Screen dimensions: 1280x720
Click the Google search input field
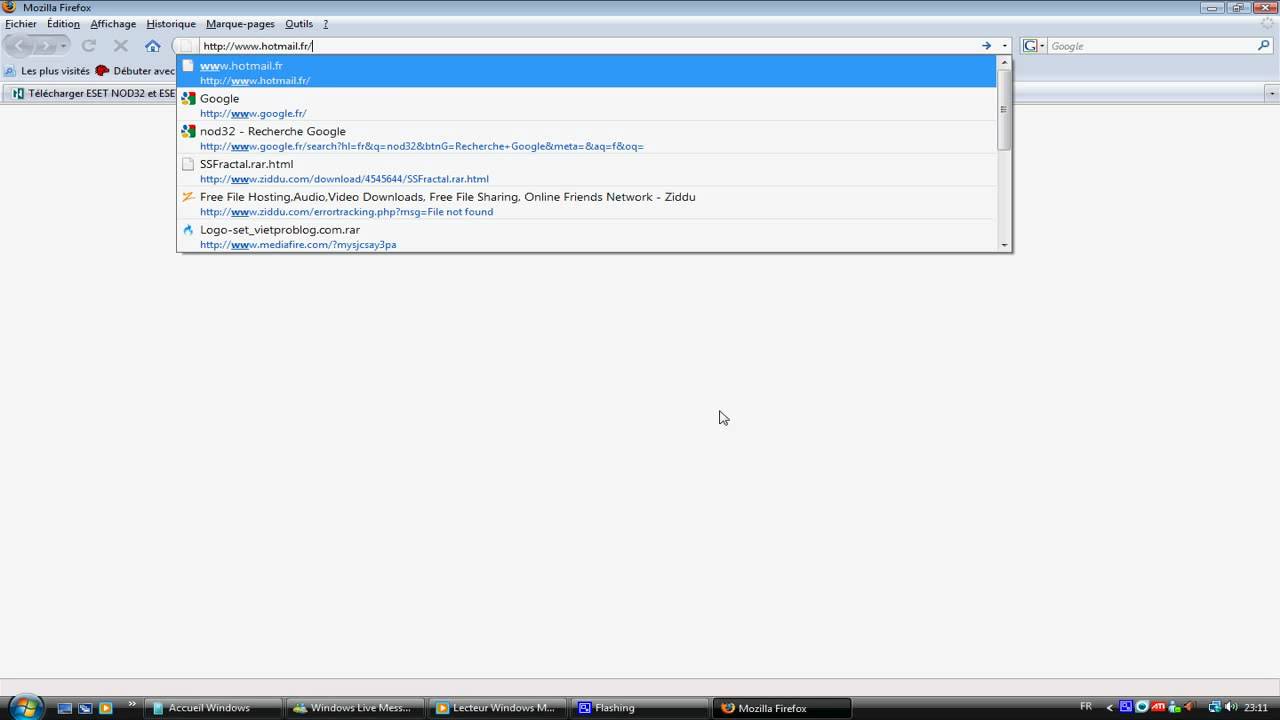tap(1151, 46)
